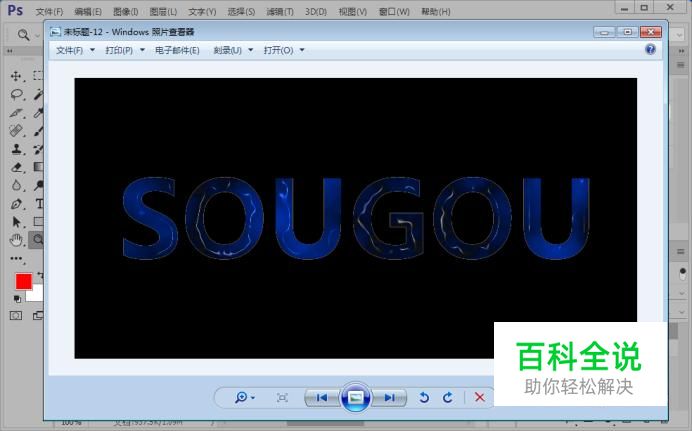692x431 pixels.
Task: Open Photoshop 文件(F) menu
Action: click(x=49, y=12)
